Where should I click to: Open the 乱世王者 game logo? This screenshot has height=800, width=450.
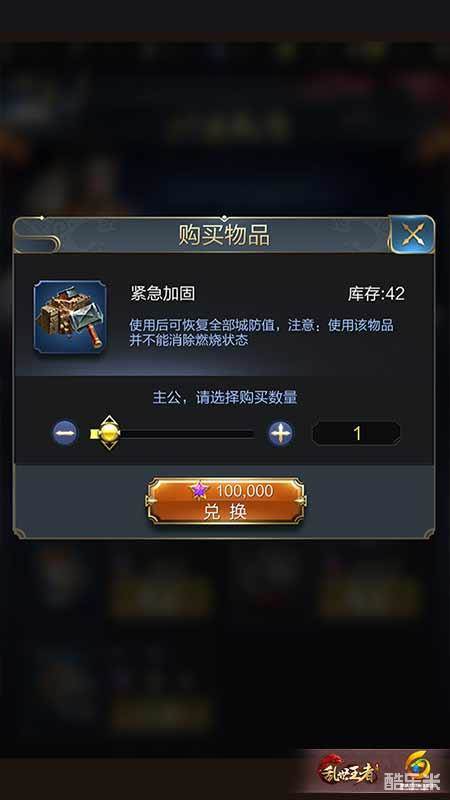pyautogui.click(x=349, y=771)
